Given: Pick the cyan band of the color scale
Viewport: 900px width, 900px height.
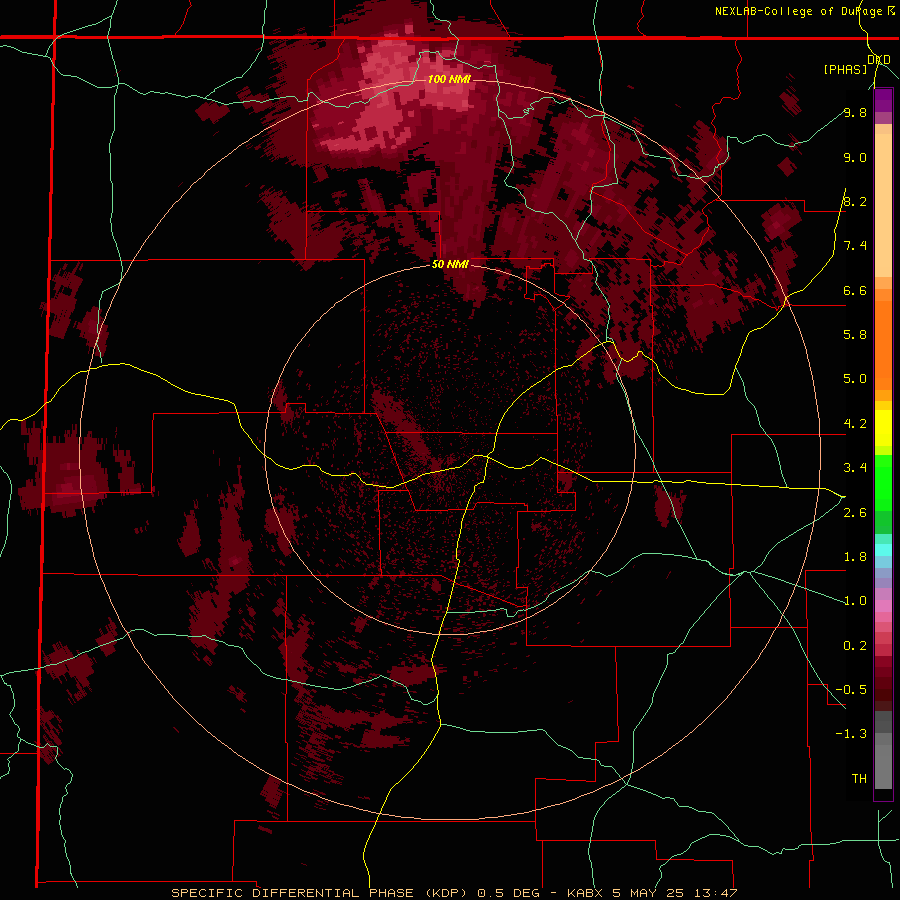Looking at the screenshot, I should (x=883, y=550).
